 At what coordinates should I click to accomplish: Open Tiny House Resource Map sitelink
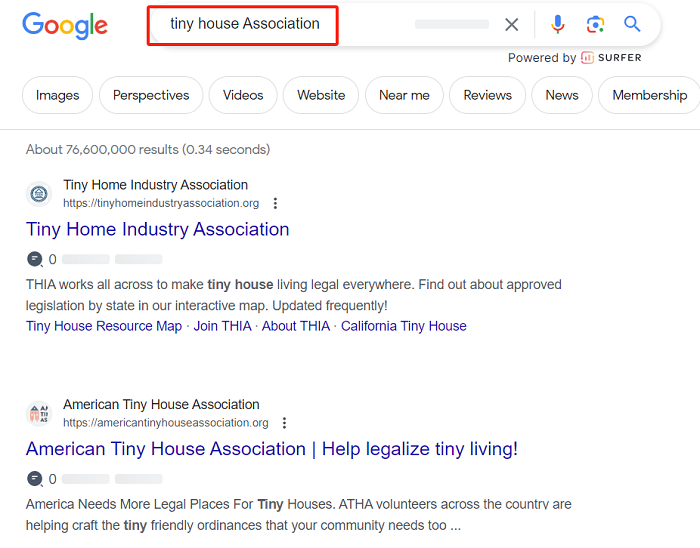point(104,326)
